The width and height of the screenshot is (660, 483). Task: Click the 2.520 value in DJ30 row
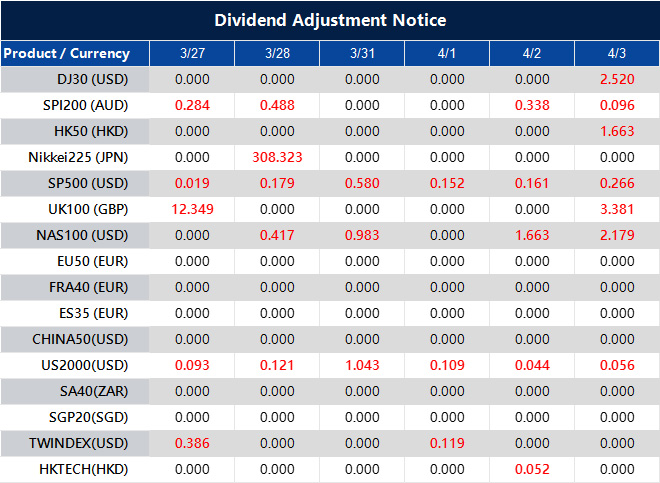(x=617, y=79)
